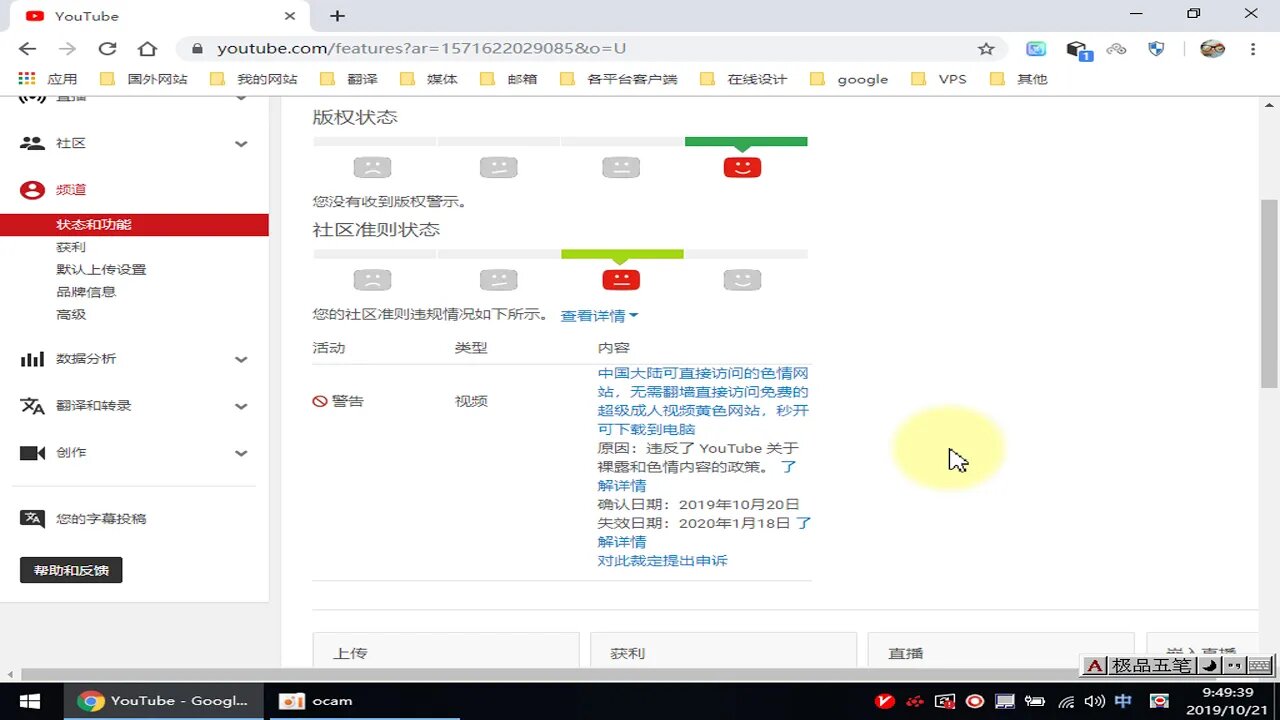Click the yellow-green 社区准则状态 bar segment
Viewport: 1280px width, 720px height.
622,254
